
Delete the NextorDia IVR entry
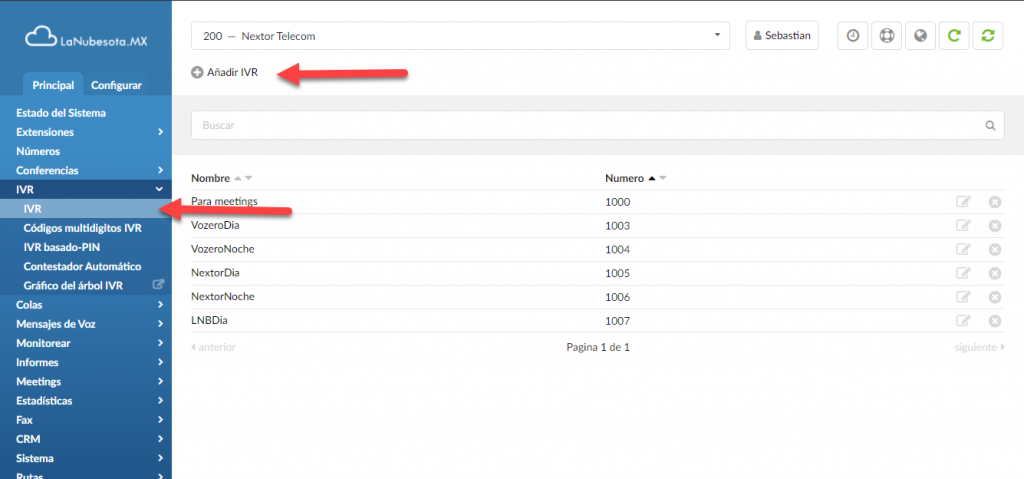click(995, 273)
